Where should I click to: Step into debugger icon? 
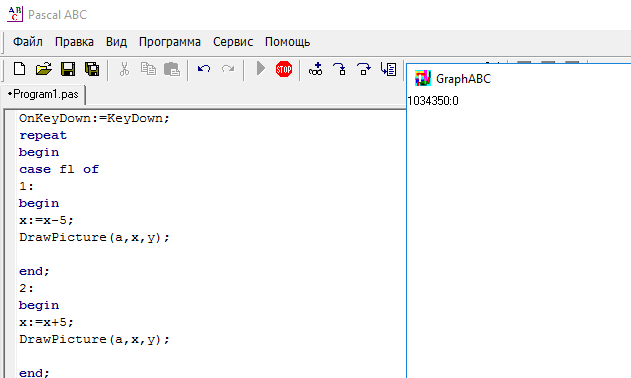(340, 69)
